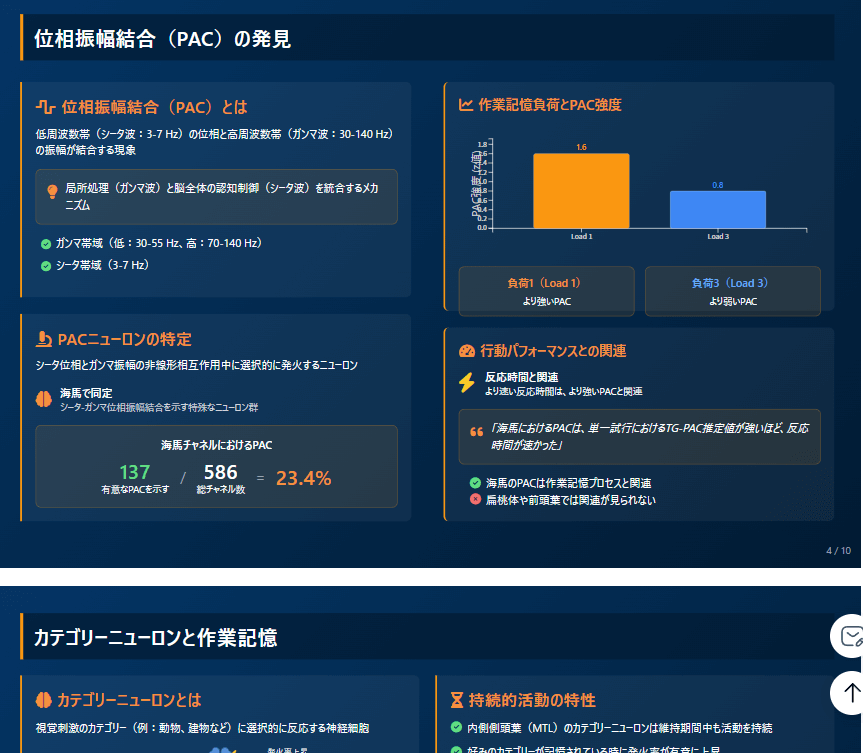Click the シータ位相とガンマ振幅の非線形相互作用 description
Image resolution: width=863 pixels, height=753 pixels.
196,365
